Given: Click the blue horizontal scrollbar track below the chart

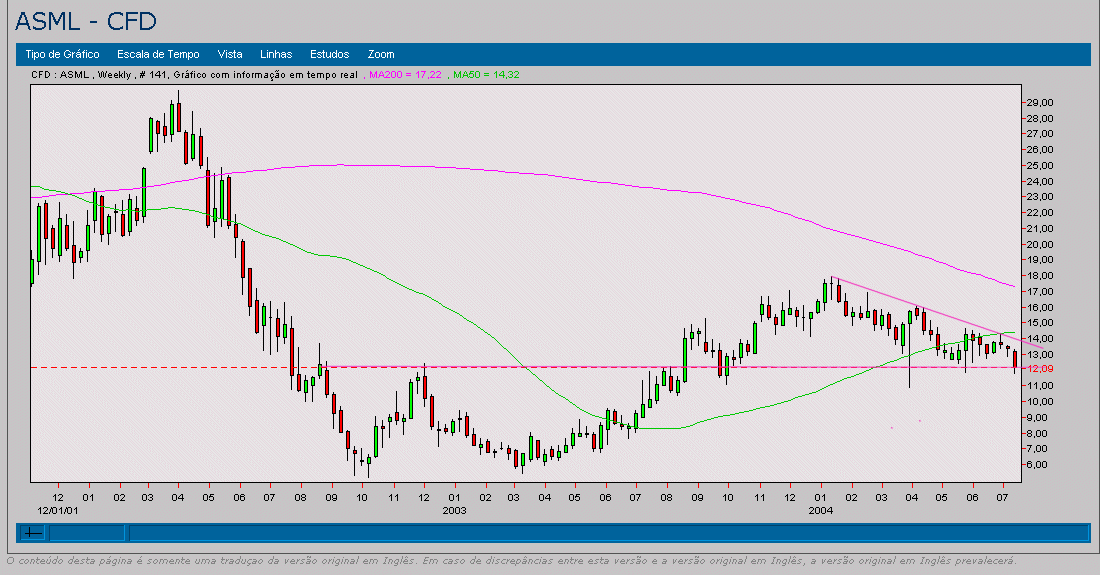Looking at the screenshot, I should 600,533.
